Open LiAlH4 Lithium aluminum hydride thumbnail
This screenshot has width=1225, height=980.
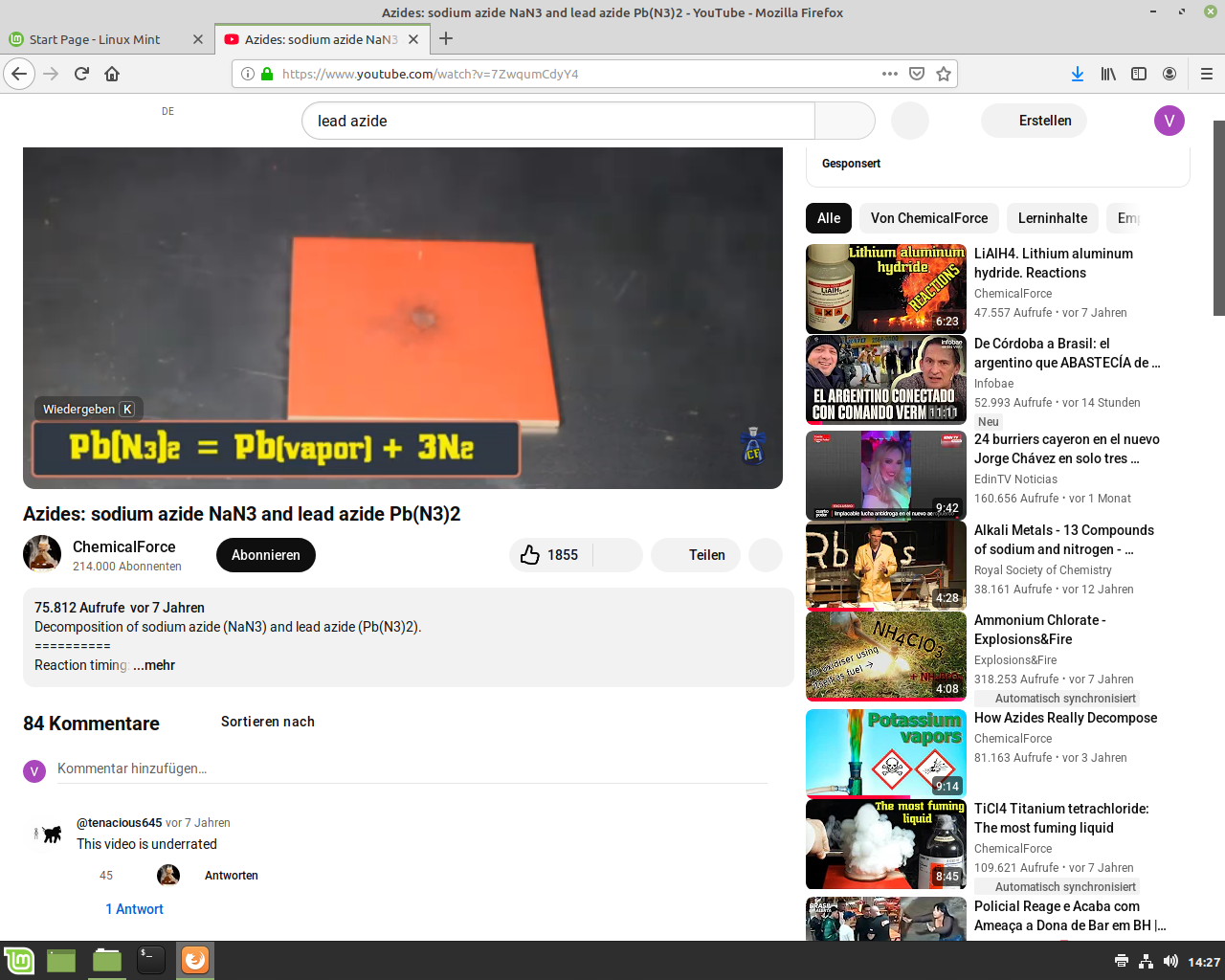(886, 289)
